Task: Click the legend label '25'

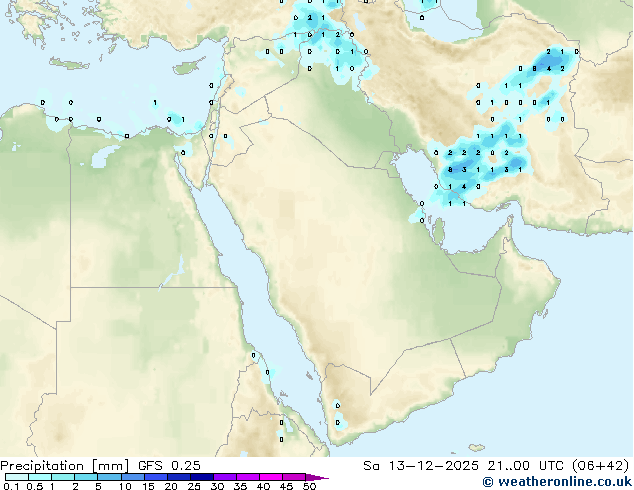Action: pyautogui.click(x=194, y=486)
